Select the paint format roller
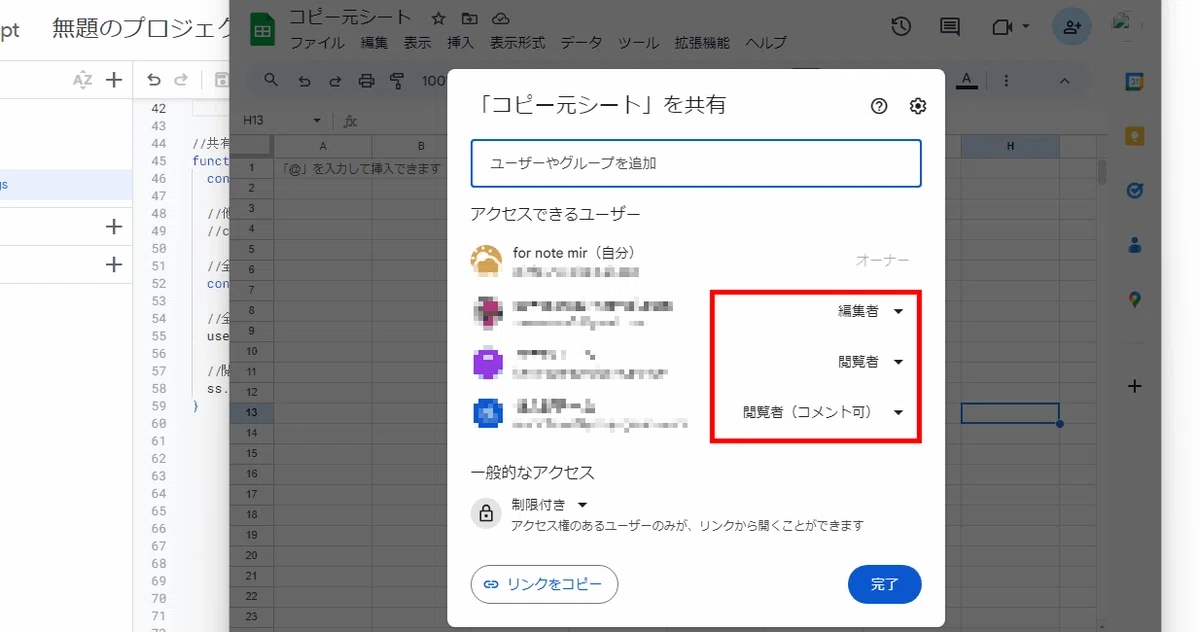The width and height of the screenshot is (1200, 632). [396, 80]
